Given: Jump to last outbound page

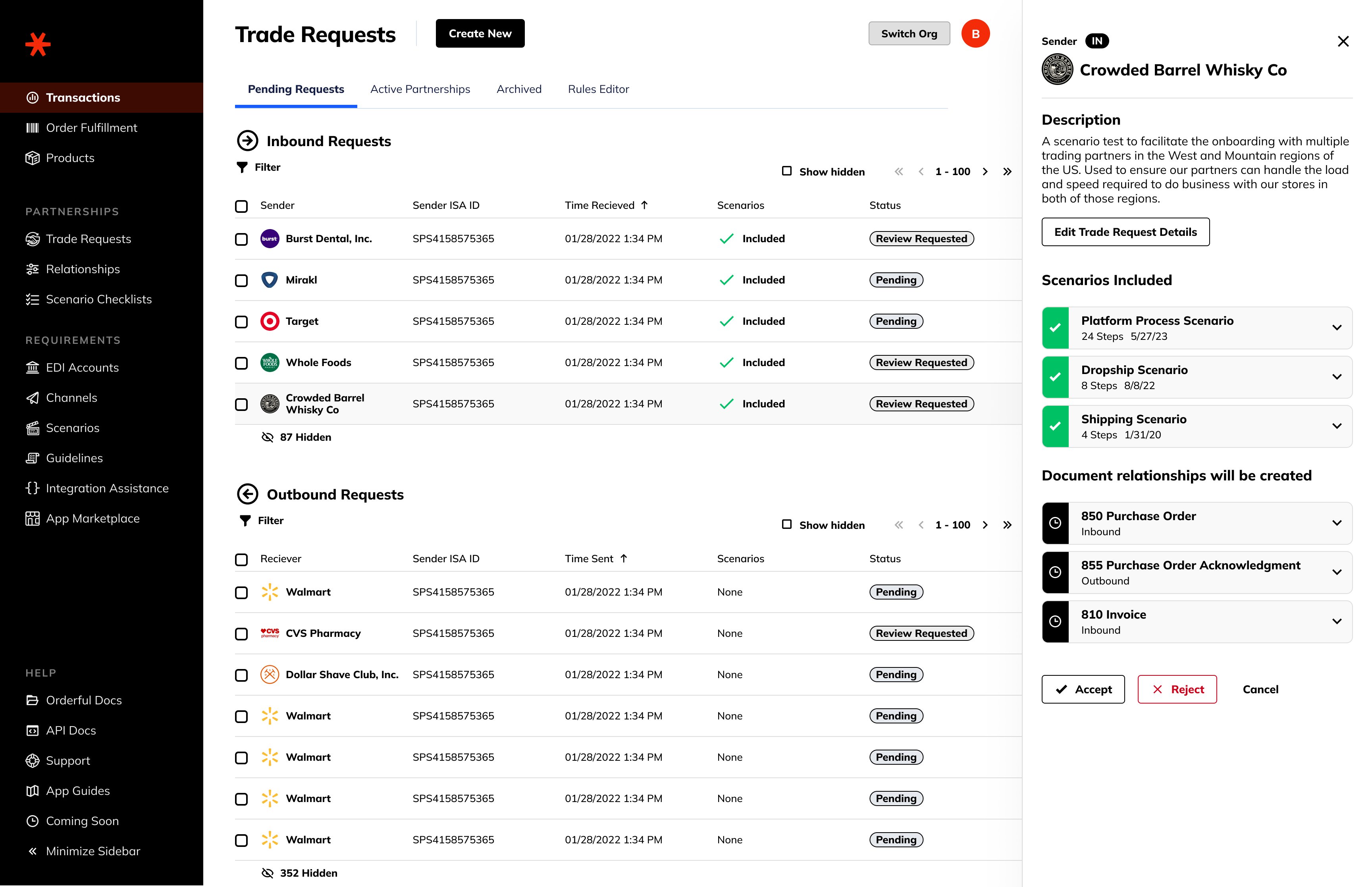Looking at the screenshot, I should point(1007,525).
